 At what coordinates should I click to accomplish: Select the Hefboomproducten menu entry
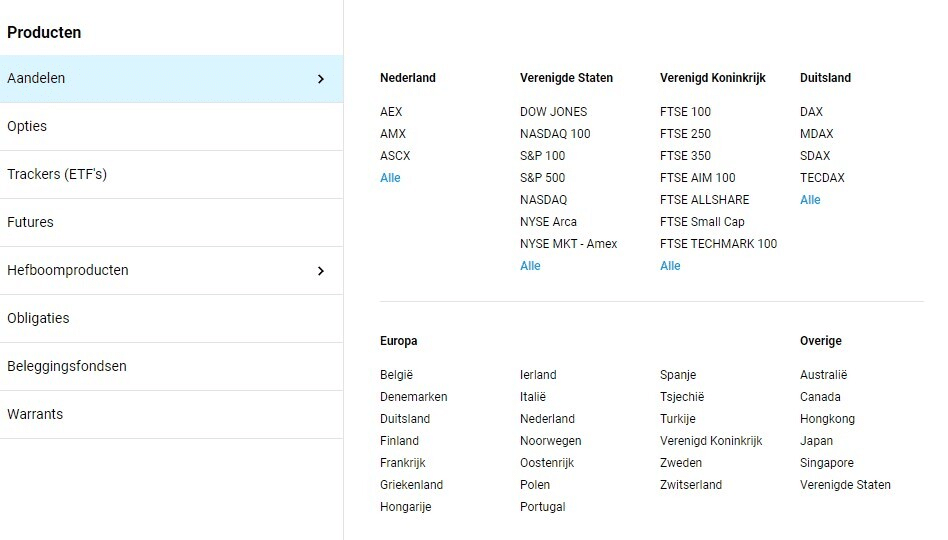[171, 270]
